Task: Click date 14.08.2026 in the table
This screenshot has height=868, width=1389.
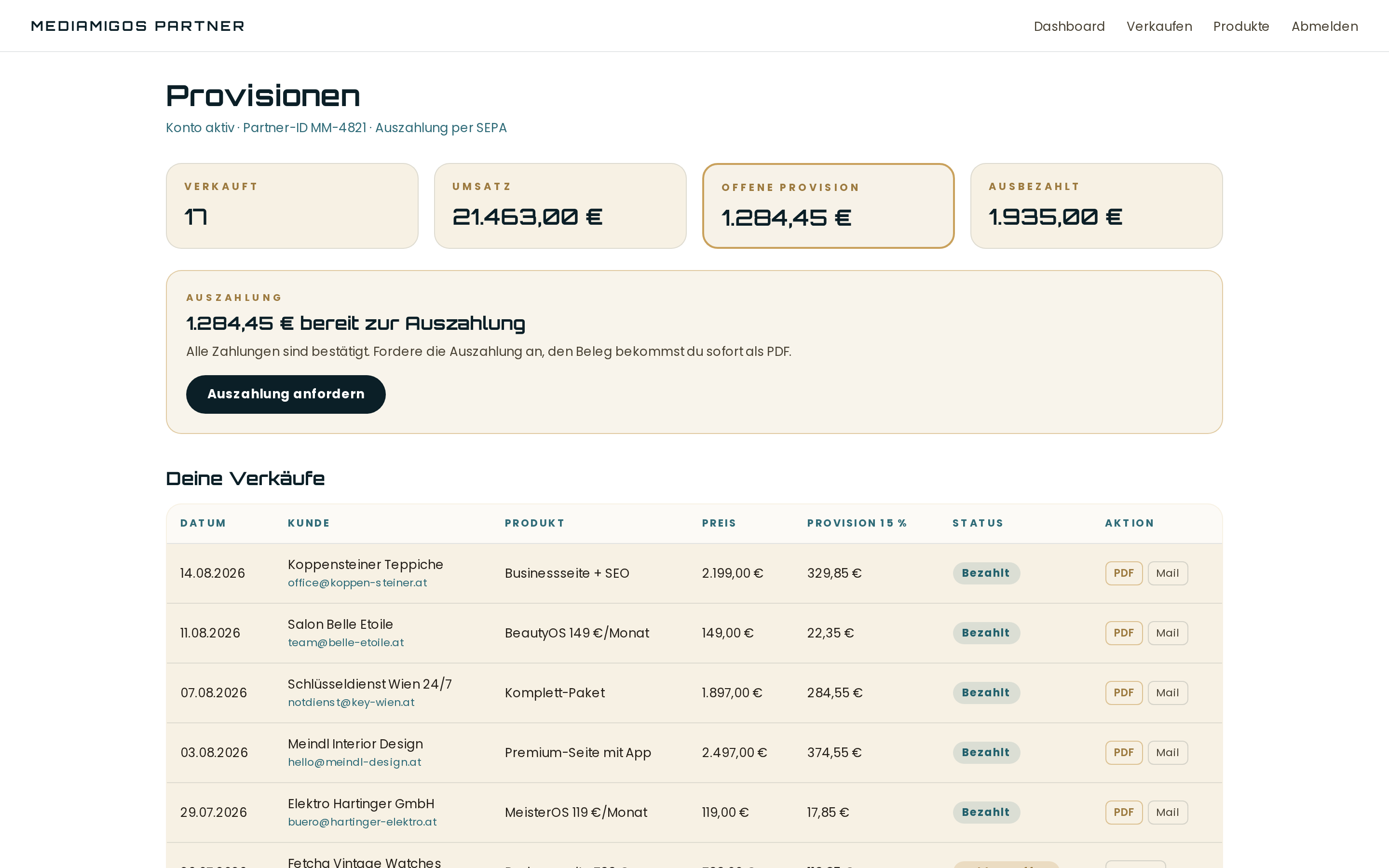Action: click(x=212, y=573)
